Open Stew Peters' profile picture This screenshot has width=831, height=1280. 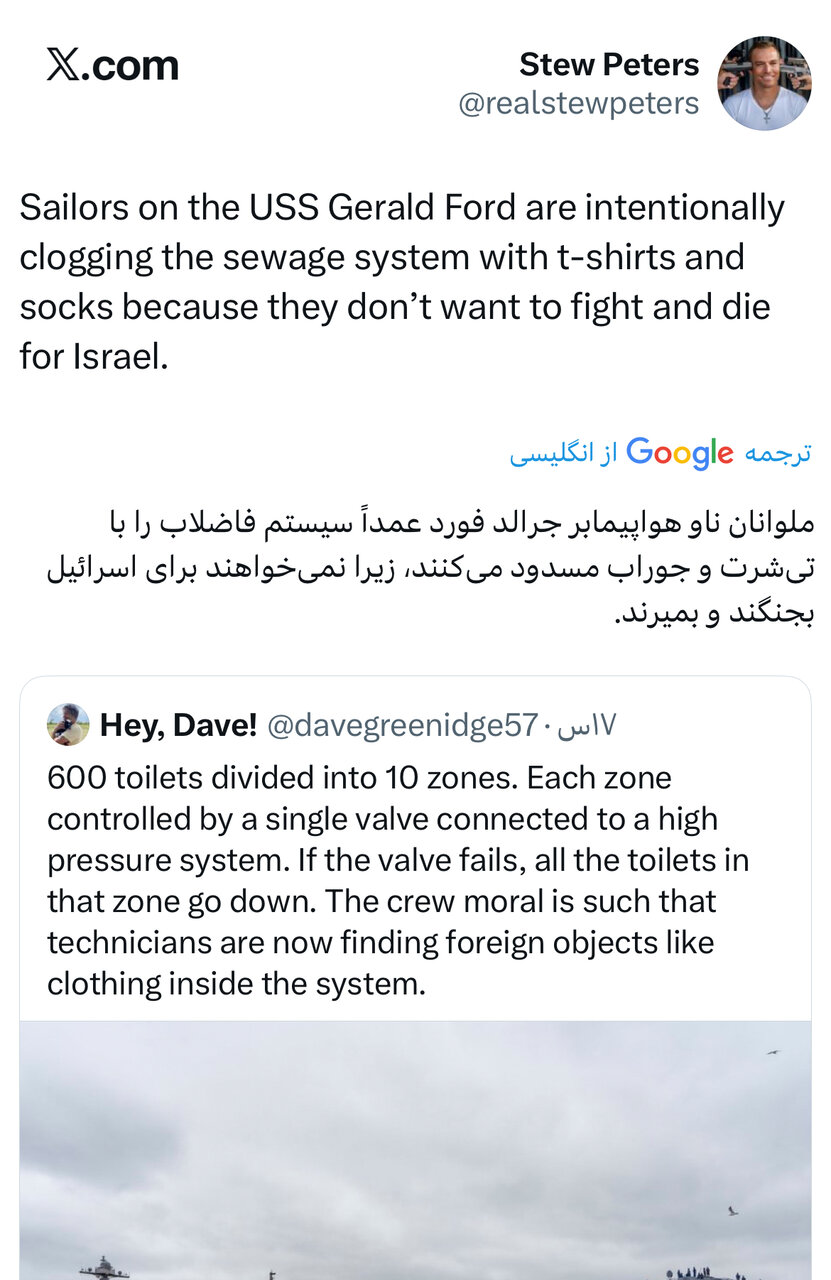click(764, 84)
